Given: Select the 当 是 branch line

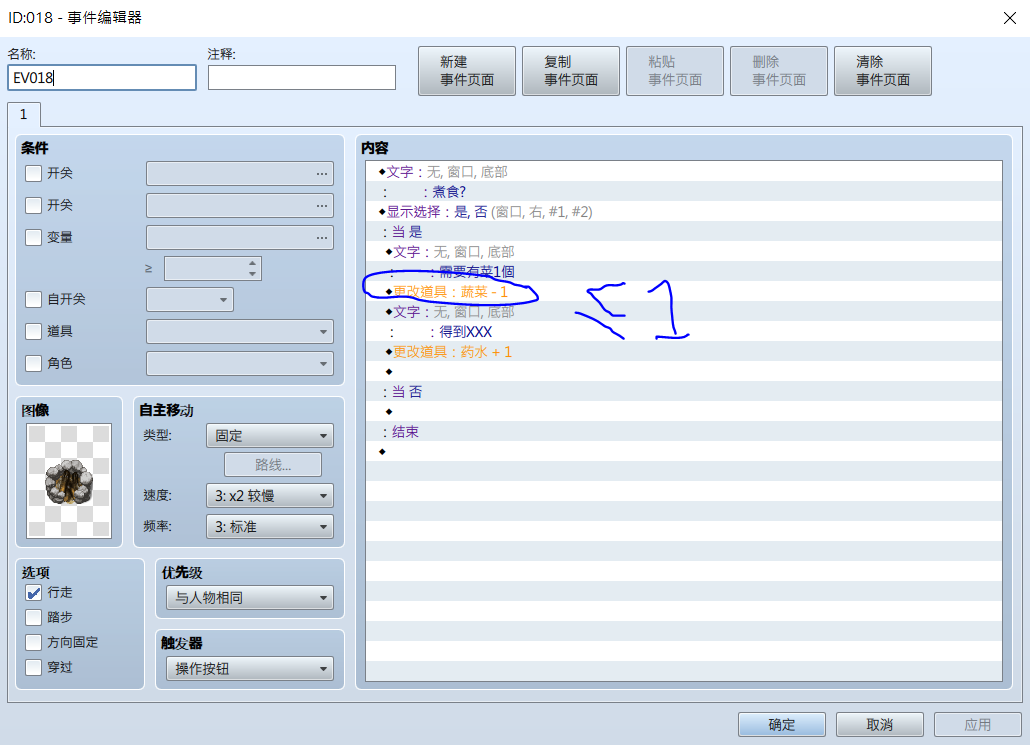Looking at the screenshot, I should tap(684, 232).
